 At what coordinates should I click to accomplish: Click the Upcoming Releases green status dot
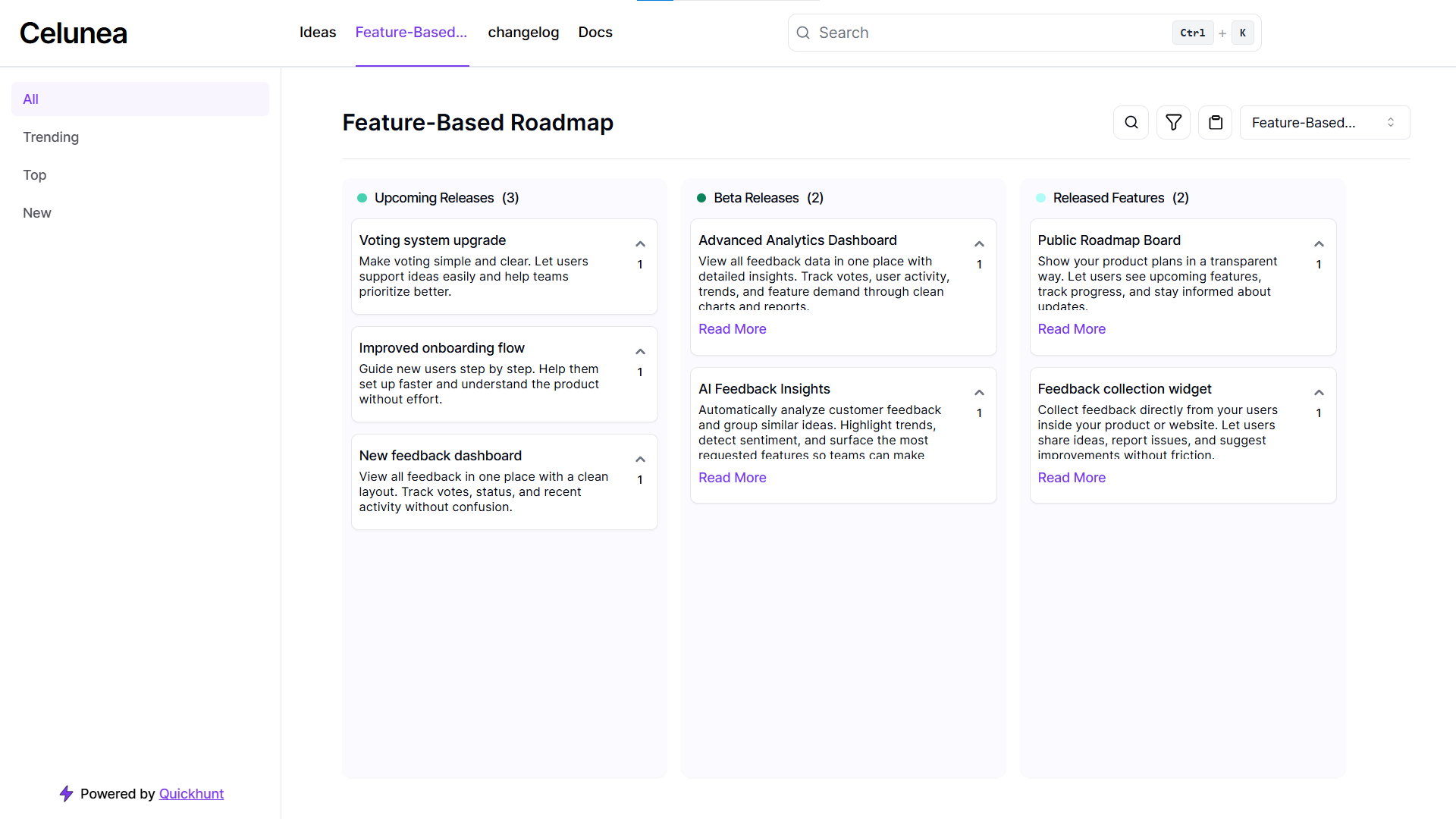[362, 198]
